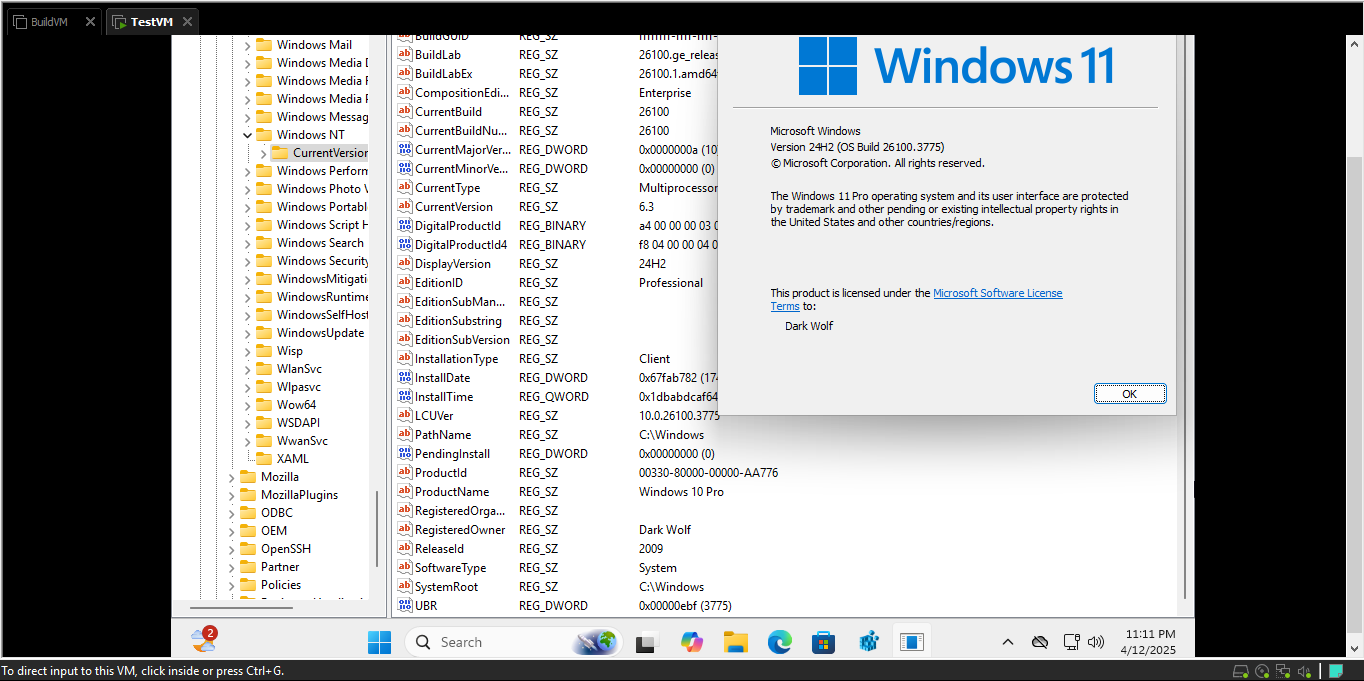Click the ProductName string value icon
Viewport: 1364px width, 681px height.
(405, 492)
